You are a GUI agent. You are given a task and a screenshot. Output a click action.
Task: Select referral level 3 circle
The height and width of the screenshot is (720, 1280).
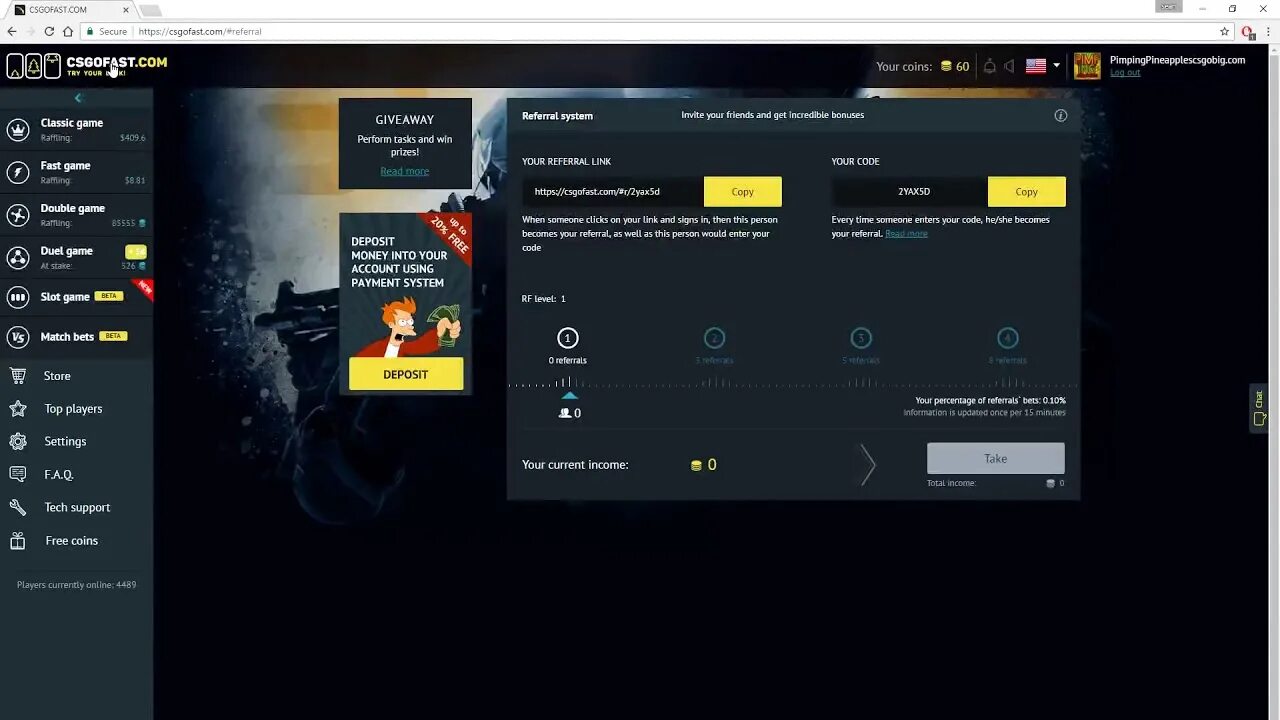[861, 338]
